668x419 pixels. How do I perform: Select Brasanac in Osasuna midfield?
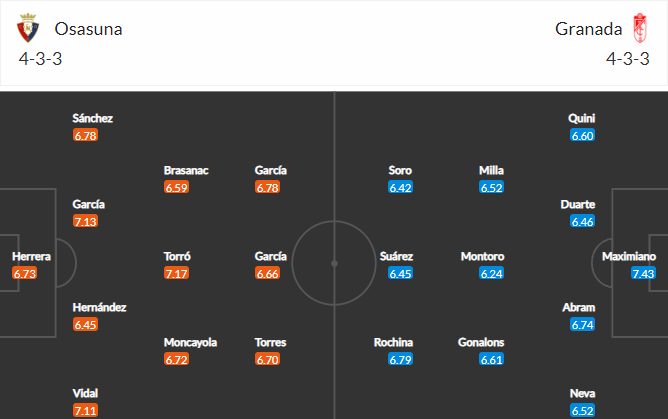pos(186,170)
